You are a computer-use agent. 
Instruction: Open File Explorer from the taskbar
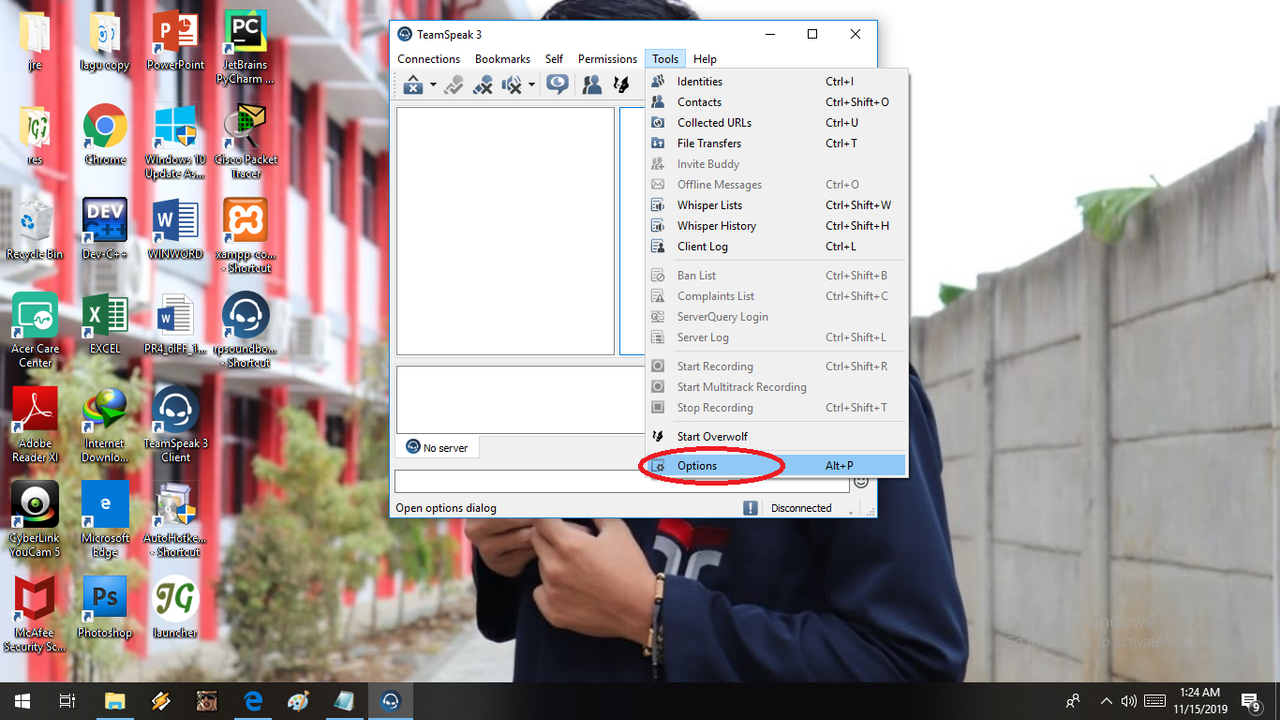coord(114,701)
